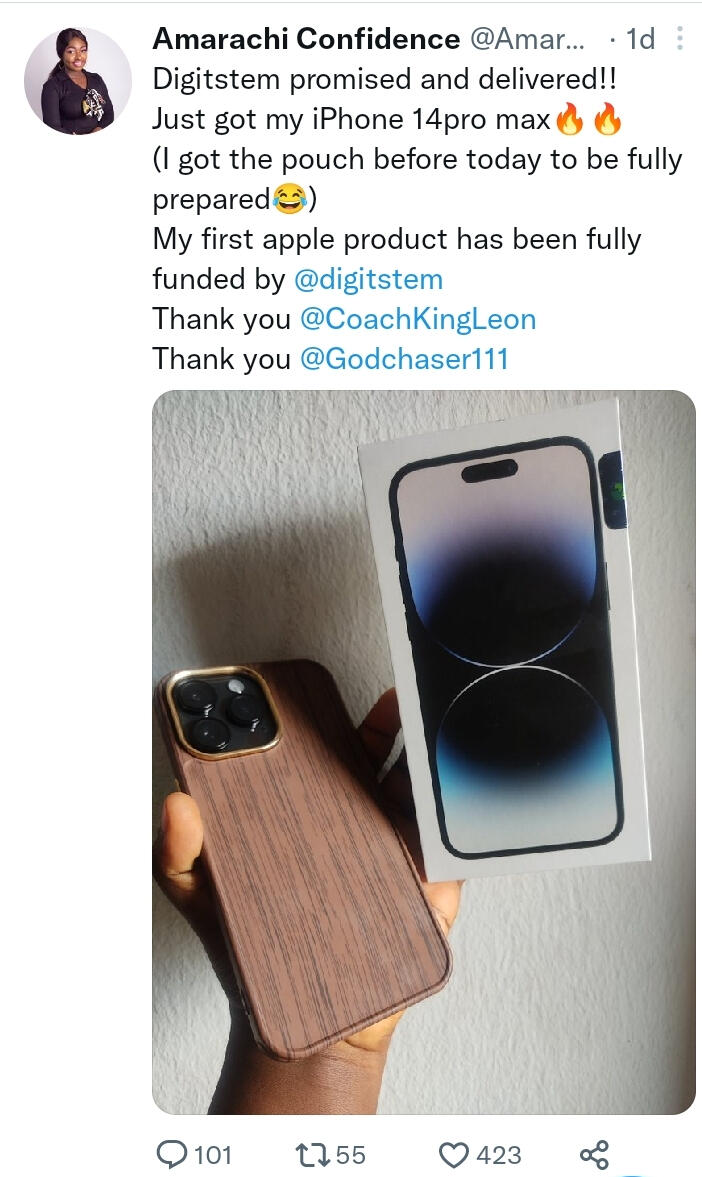The width and height of the screenshot is (702, 1177).
Task: Reply to the tweet via speech bubble icon
Action: click(x=172, y=1155)
